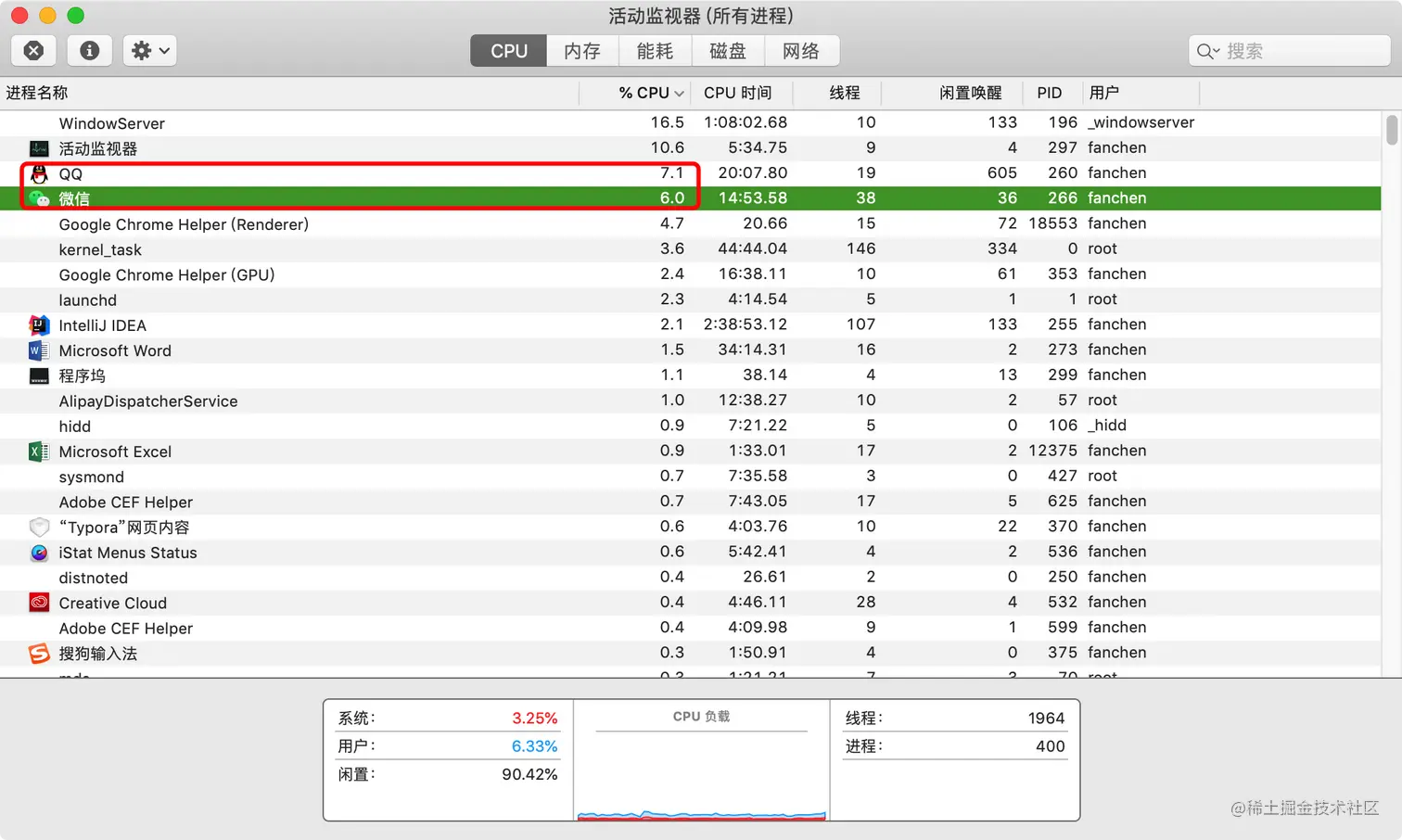The height and width of the screenshot is (840, 1402).
Task: Click CPU time 2:38:53.12 cell
Action: (745, 325)
